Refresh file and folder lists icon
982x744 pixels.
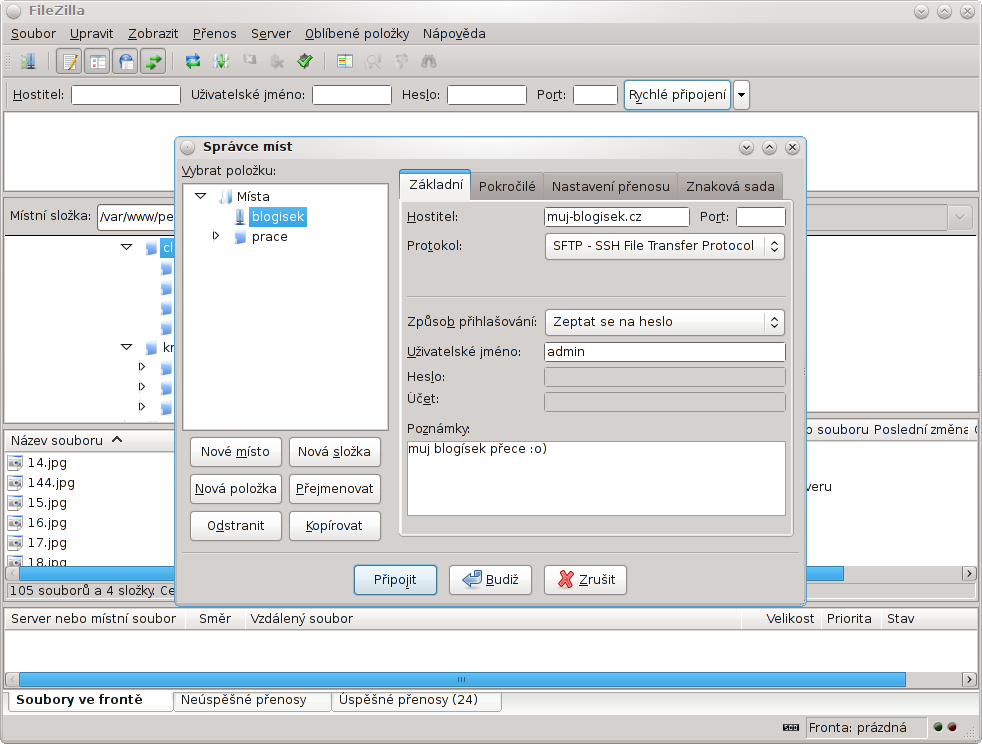point(193,61)
